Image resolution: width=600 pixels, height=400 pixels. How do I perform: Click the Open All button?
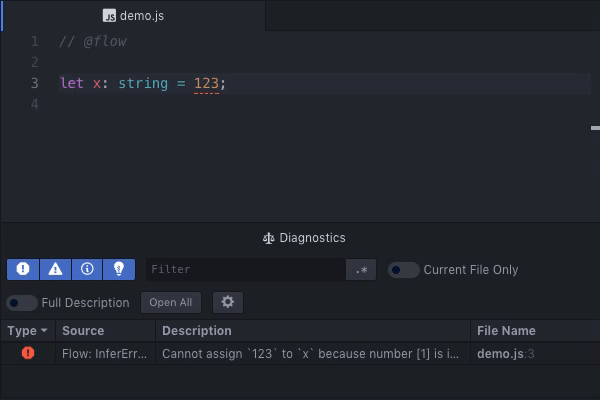pyautogui.click(x=171, y=302)
